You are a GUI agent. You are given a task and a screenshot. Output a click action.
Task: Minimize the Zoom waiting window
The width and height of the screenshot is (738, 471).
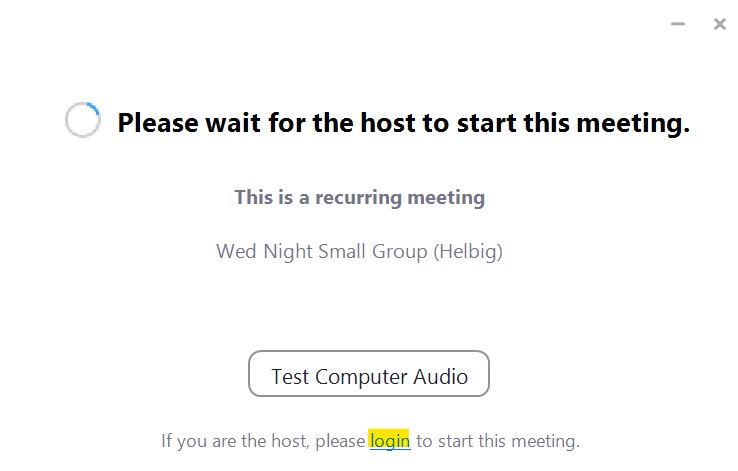tap(677, 24)
